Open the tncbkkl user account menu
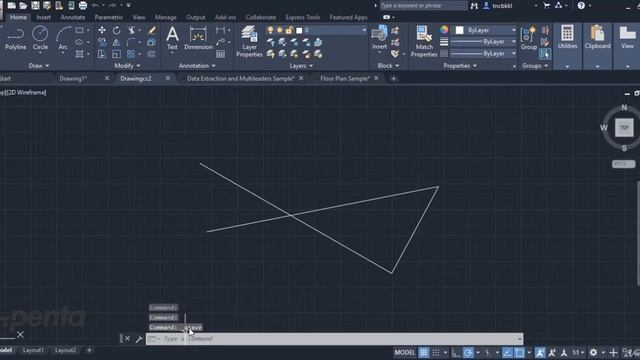The width and height of the screenshot is (640, 360). coord(498,6)
